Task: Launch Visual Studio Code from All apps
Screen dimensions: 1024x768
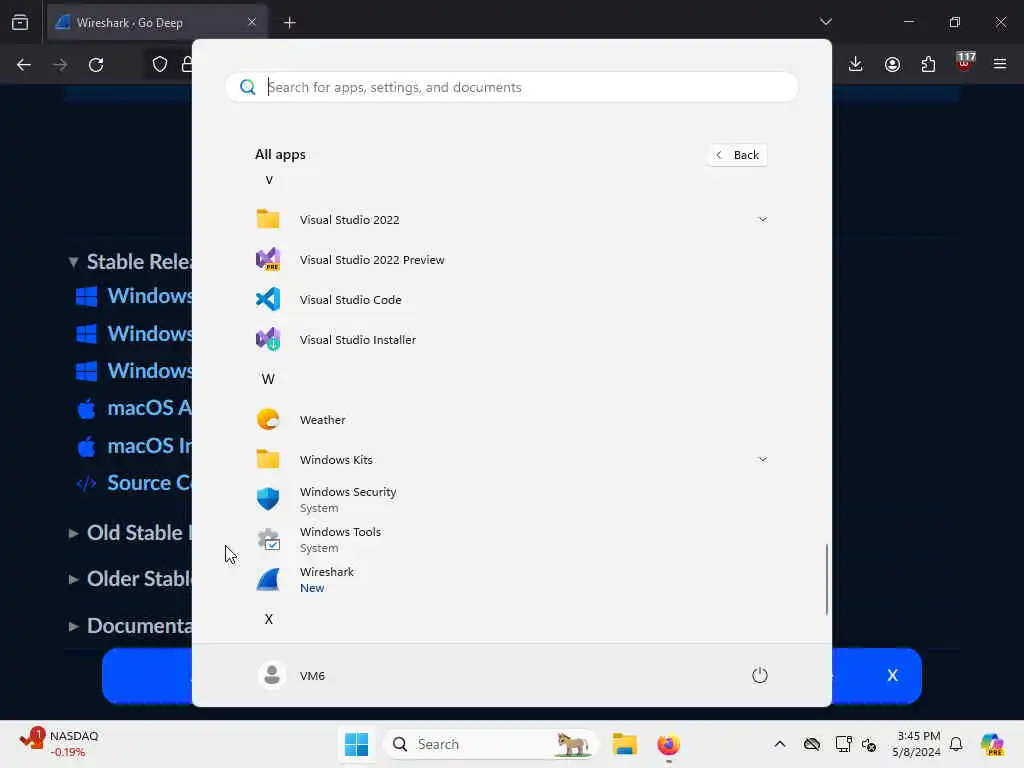Action: (x=511, y=299)
